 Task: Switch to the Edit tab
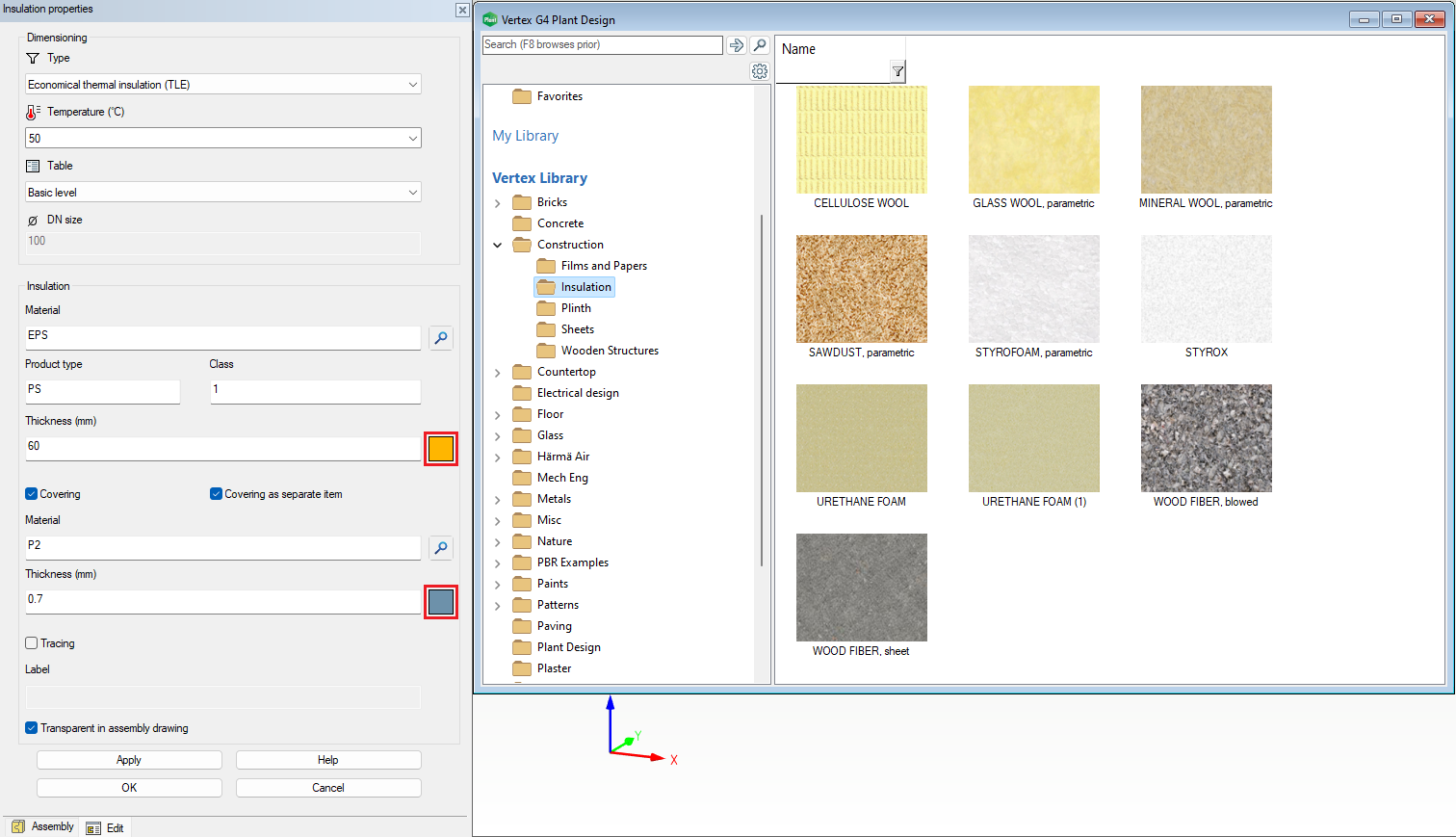[106, 828]
